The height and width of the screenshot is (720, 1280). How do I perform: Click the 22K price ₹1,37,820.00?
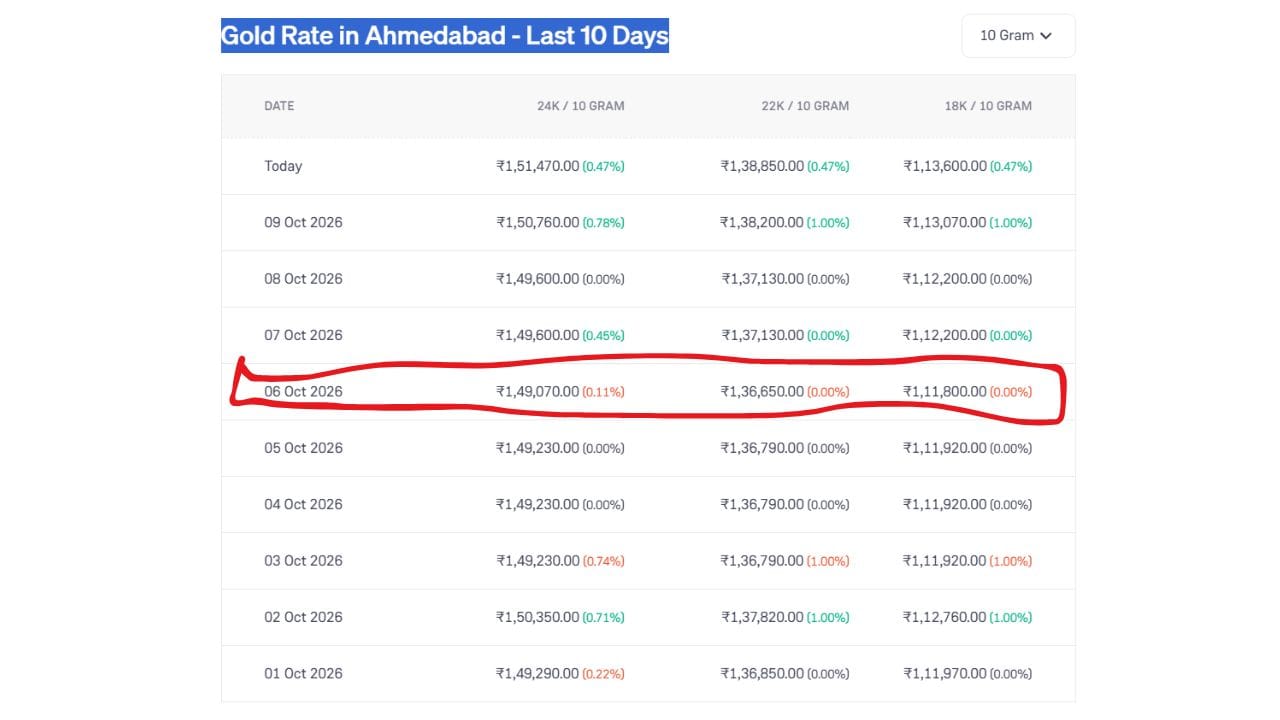pyautogui.click(x=762, y=617)
